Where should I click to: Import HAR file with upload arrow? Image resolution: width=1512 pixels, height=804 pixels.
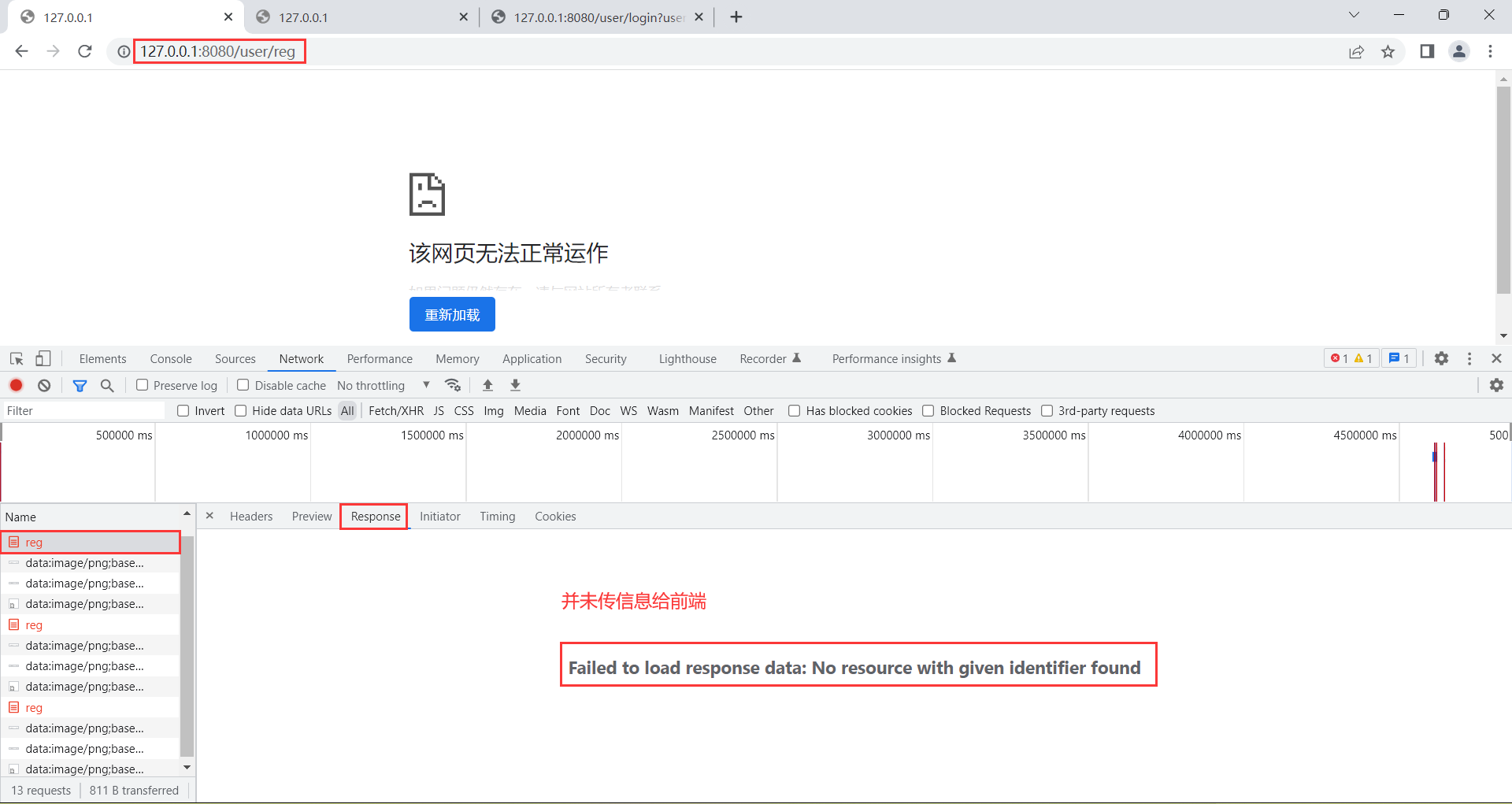point(487,385)
